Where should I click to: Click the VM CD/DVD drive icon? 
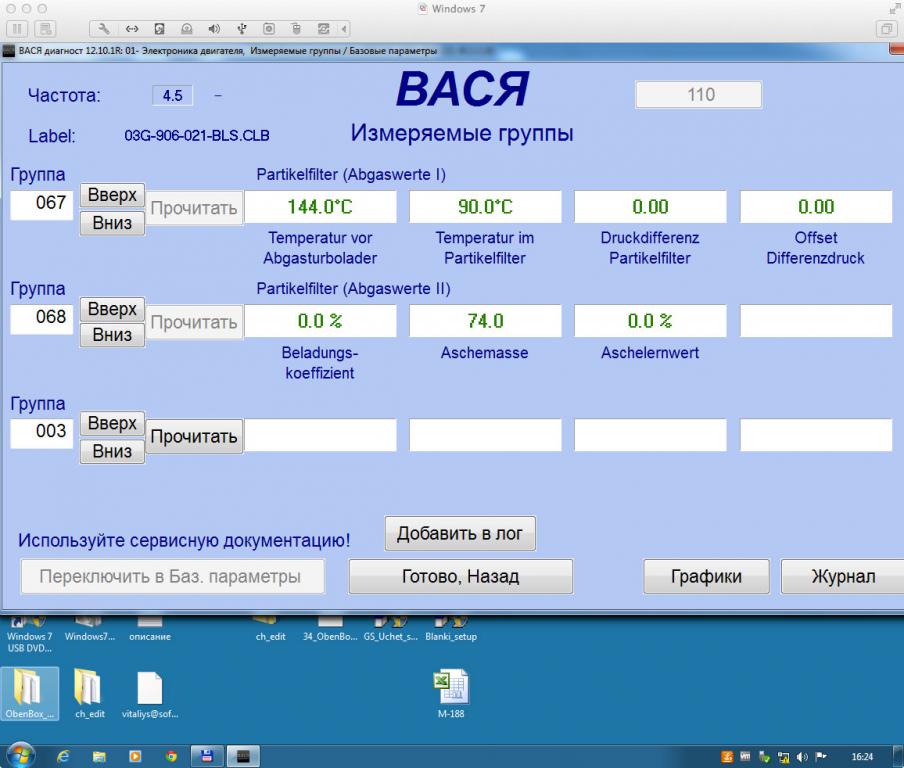pyautogui.click(x=187, y=28)
